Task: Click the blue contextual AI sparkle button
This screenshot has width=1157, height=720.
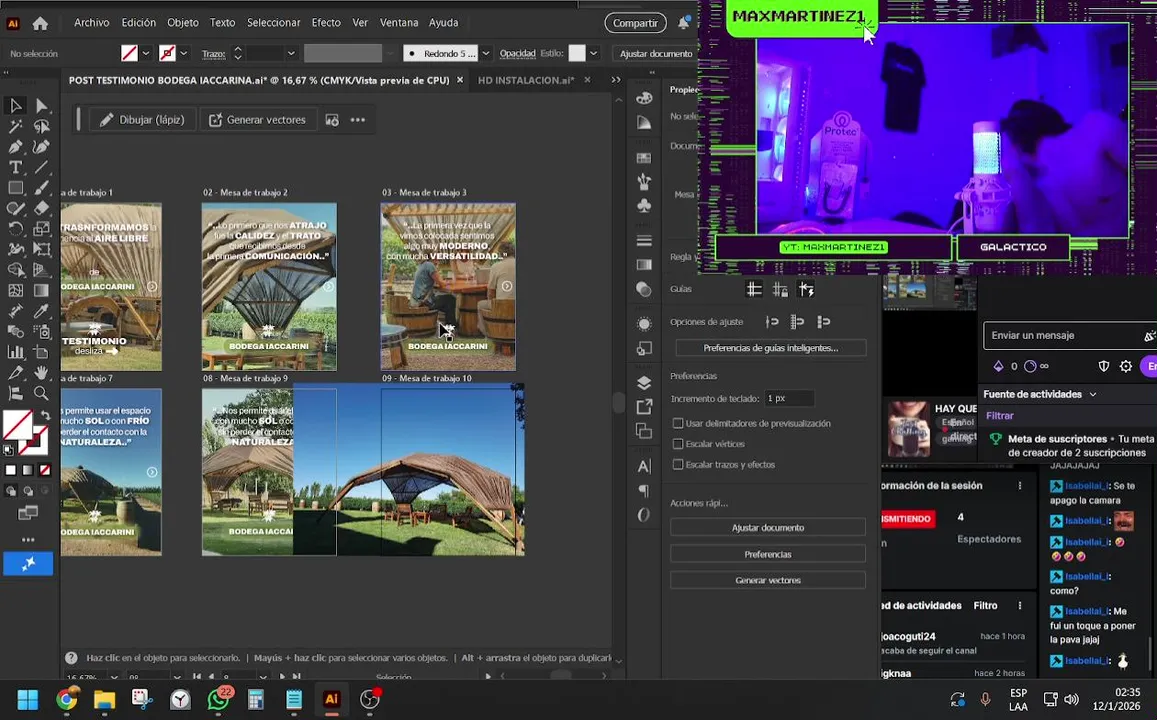Action: 28,564
